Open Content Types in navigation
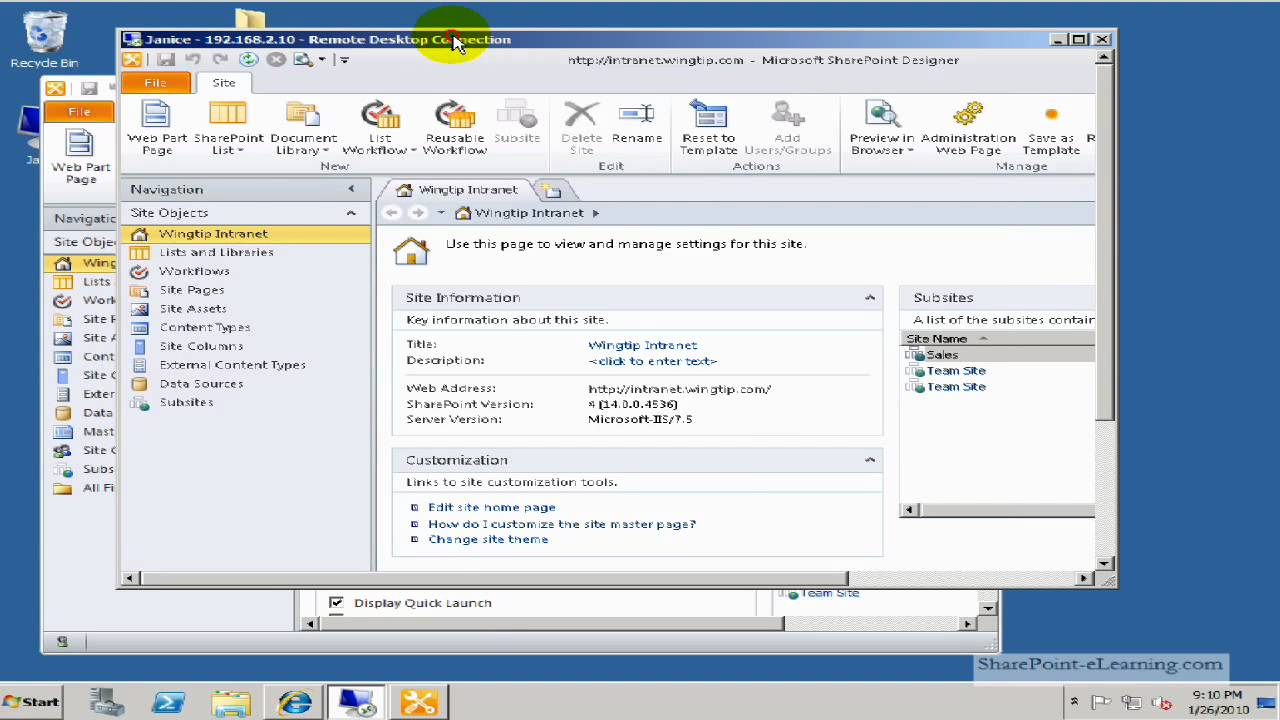Image resolution: width=1280 pixels, height=720 pixels. 205,327
